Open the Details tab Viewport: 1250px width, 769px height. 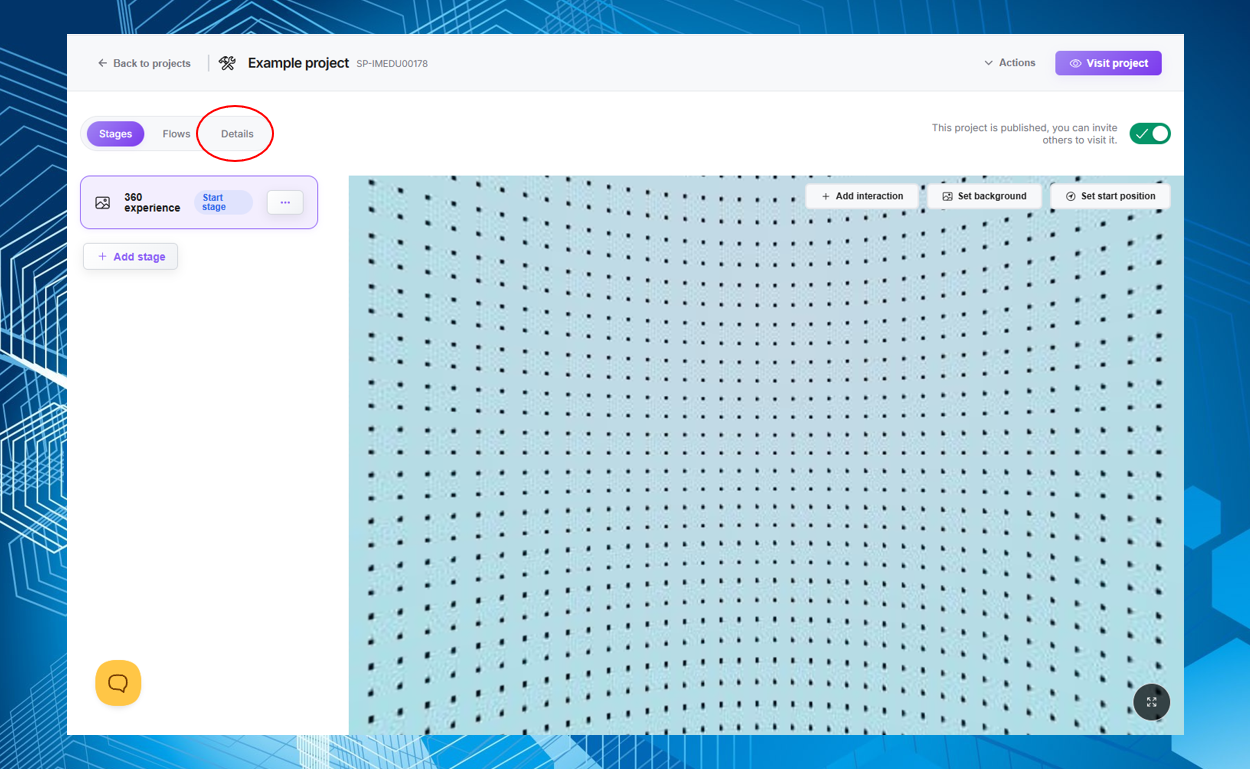(x=237, y=134)
